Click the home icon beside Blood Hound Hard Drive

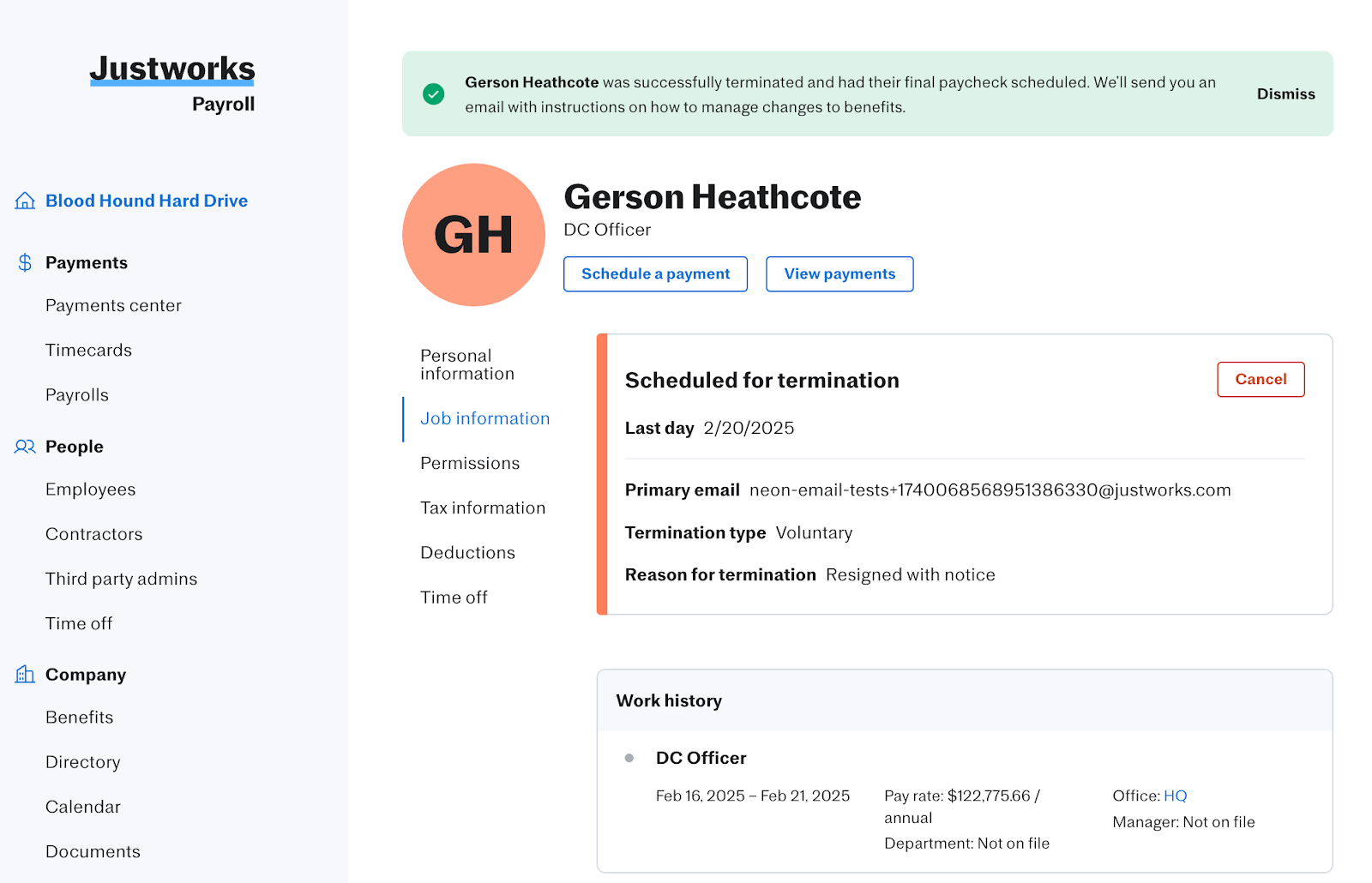point(25,201)
